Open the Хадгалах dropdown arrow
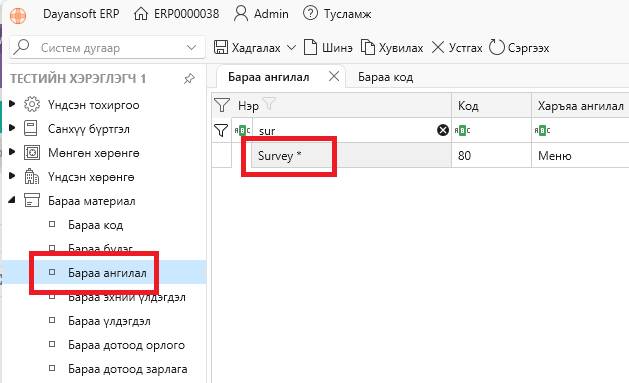Viewport: 629px width, 383px height. (292, 48)
